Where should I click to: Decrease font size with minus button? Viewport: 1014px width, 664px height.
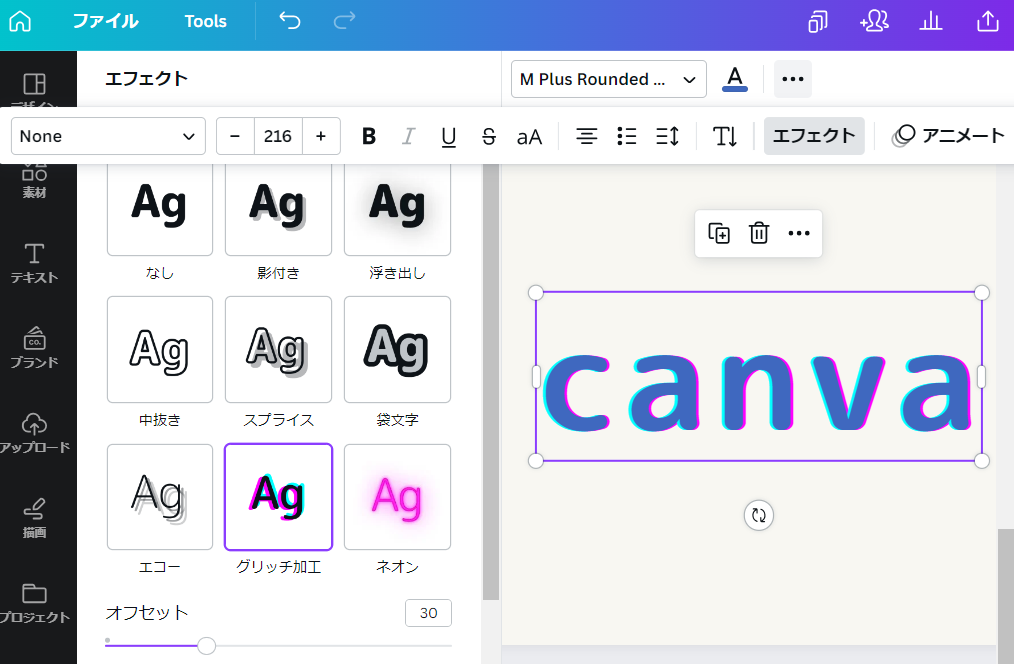(235, 136)
